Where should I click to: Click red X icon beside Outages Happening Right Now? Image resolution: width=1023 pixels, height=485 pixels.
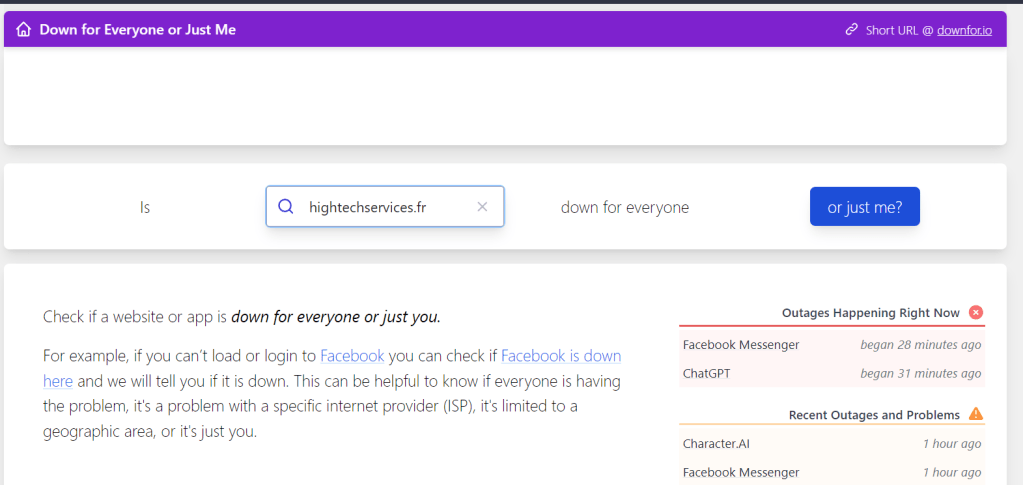click(x=976, y=313)
